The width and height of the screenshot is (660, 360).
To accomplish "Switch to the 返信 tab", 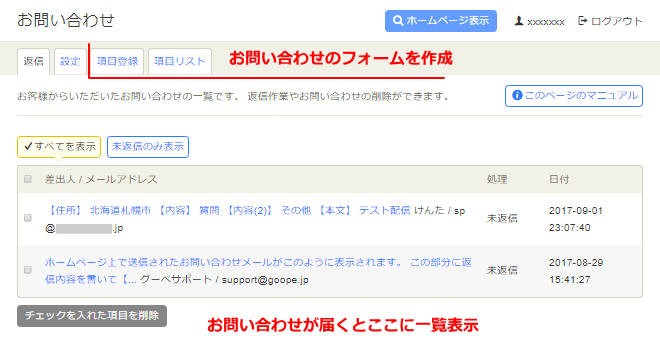I will (33, 61).
